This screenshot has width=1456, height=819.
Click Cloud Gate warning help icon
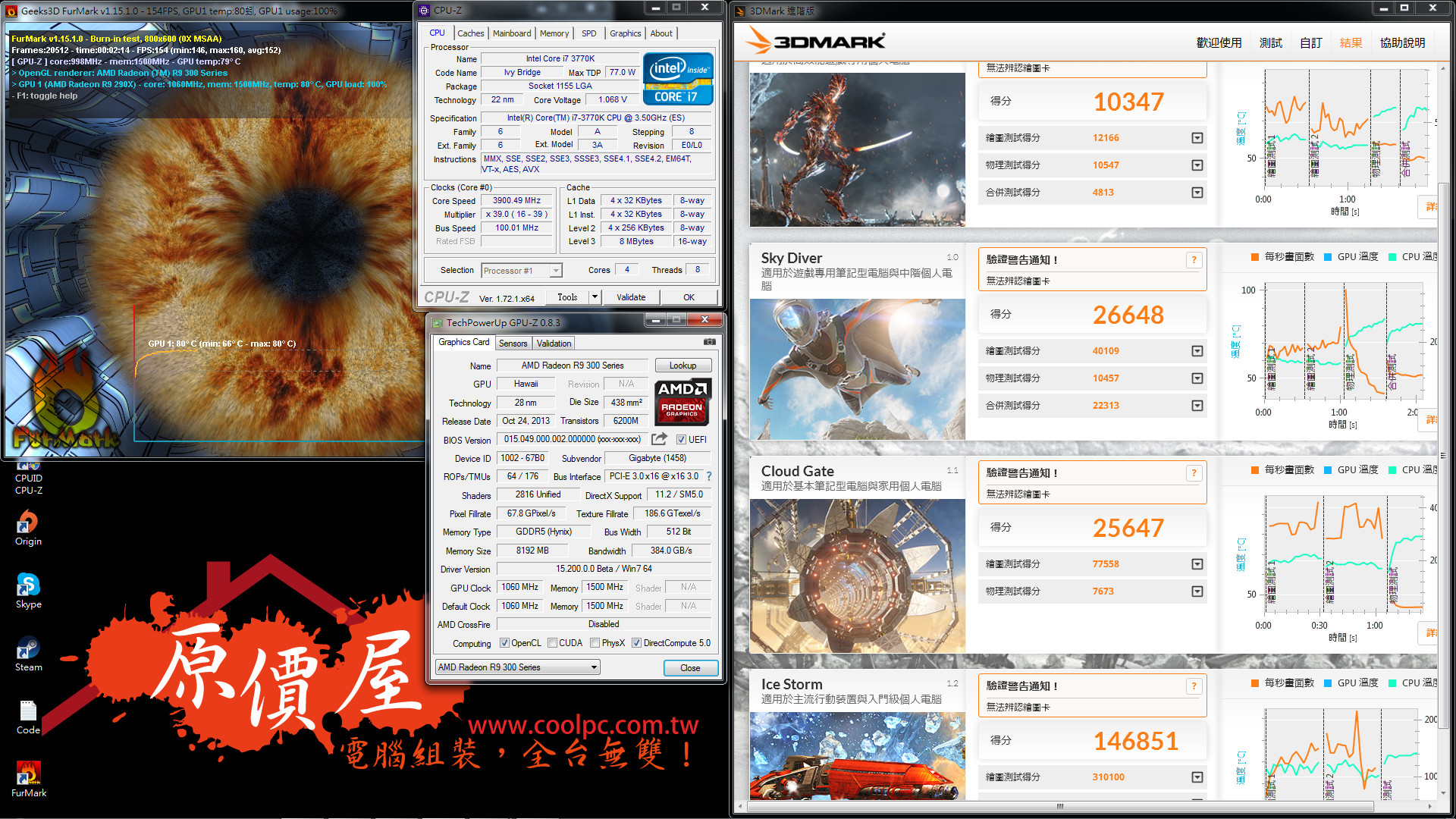[1194, 473]
